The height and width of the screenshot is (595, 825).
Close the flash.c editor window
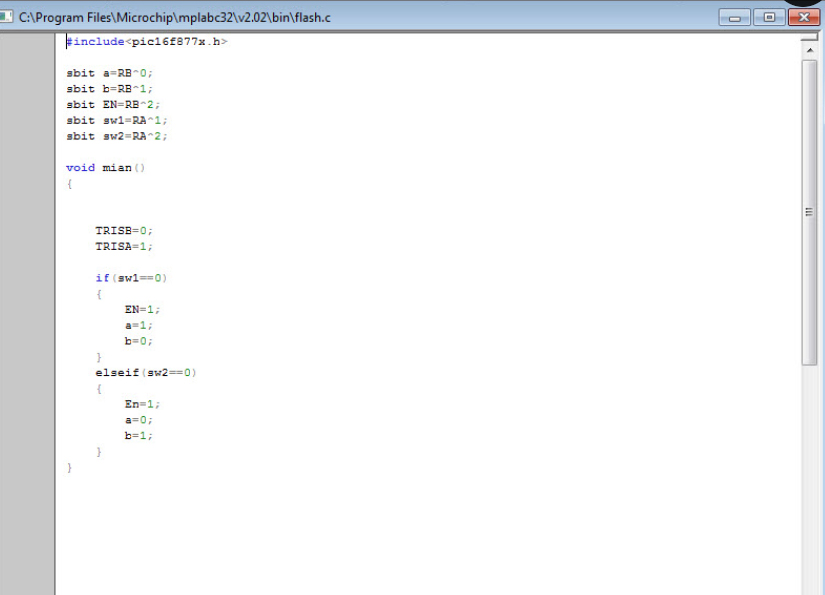(x=803, y=17)
